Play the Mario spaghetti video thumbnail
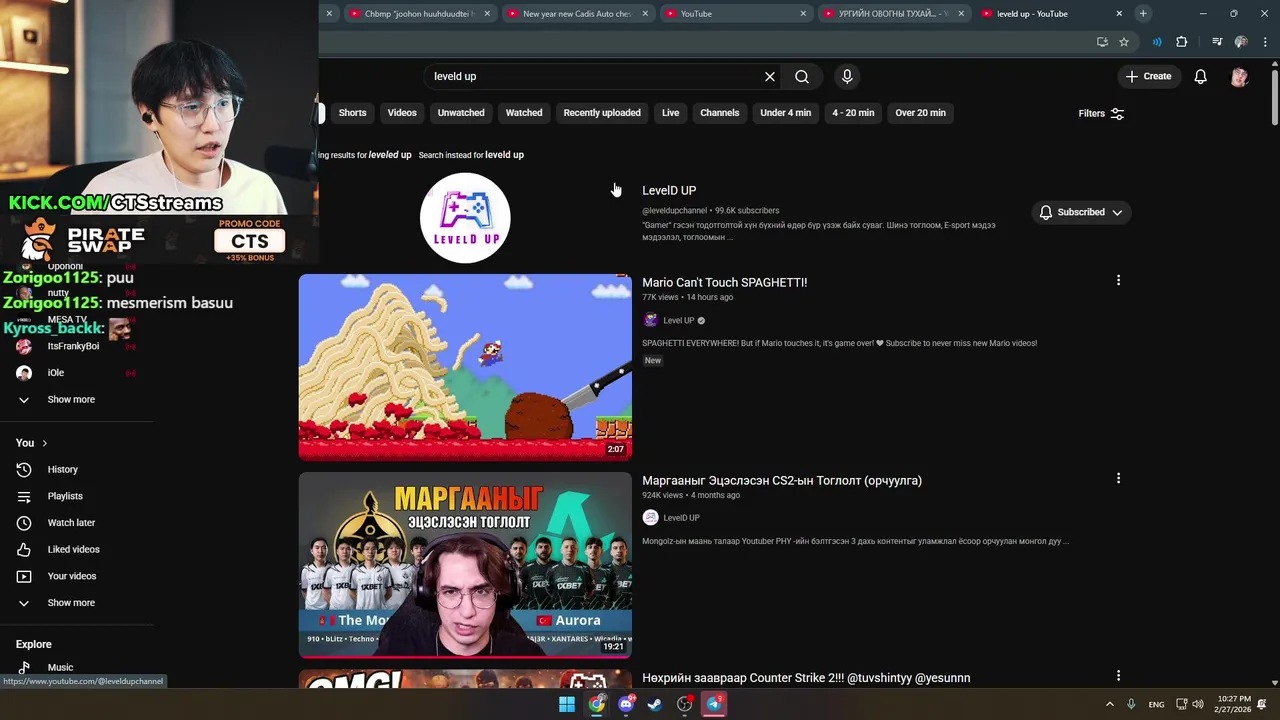This screenshot has height=720, width=1280. [465, 366]
